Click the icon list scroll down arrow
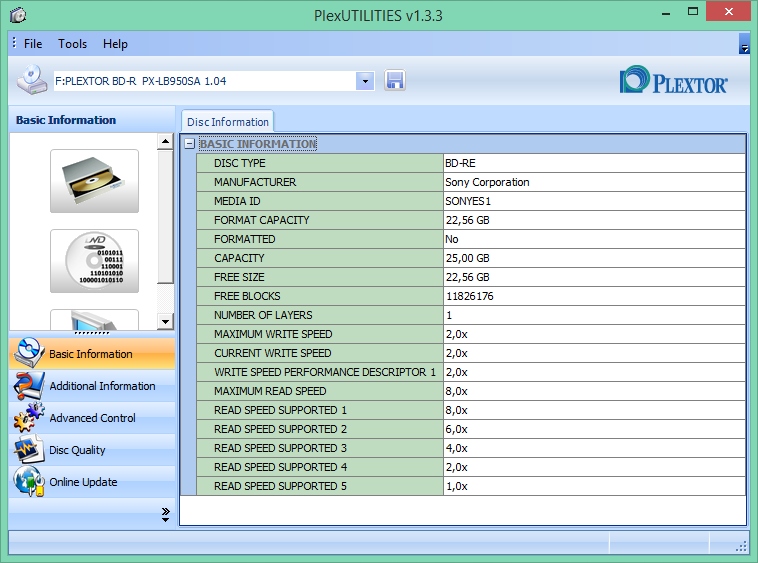Viewport: 758px width, 563px height. (x=165, y=321)
